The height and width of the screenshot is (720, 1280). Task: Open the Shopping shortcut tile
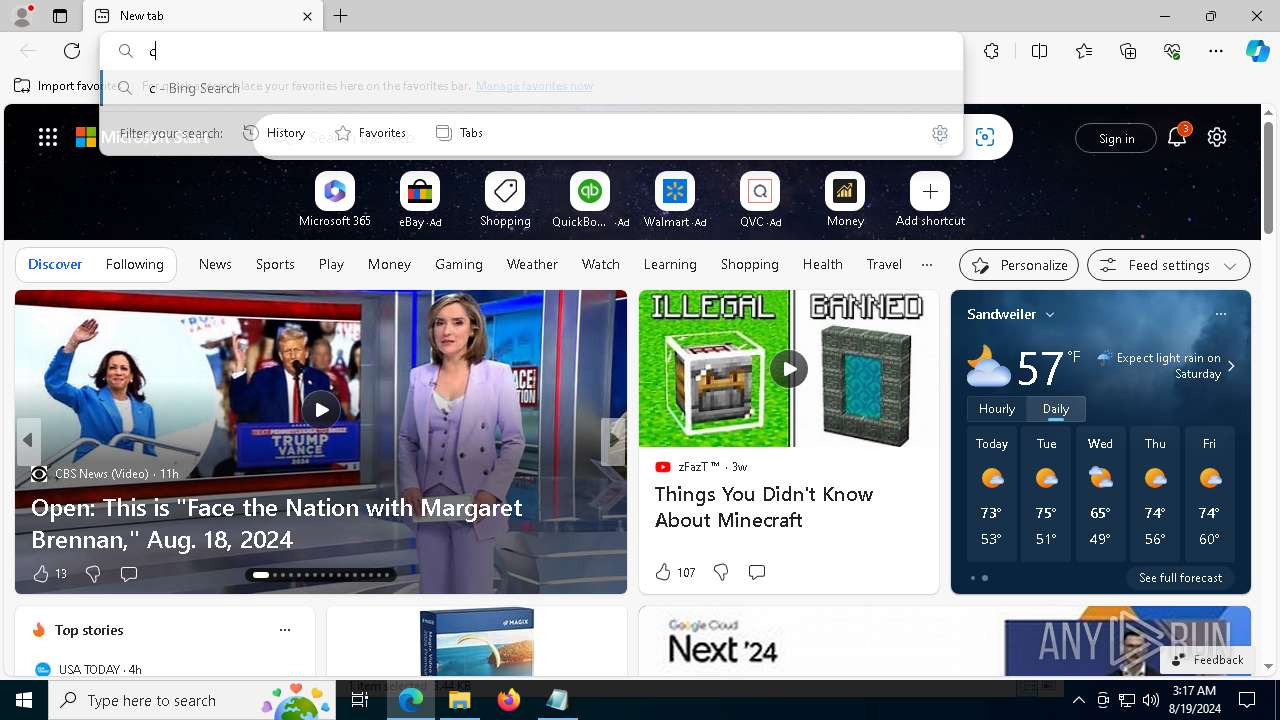[x=505, y=199]
